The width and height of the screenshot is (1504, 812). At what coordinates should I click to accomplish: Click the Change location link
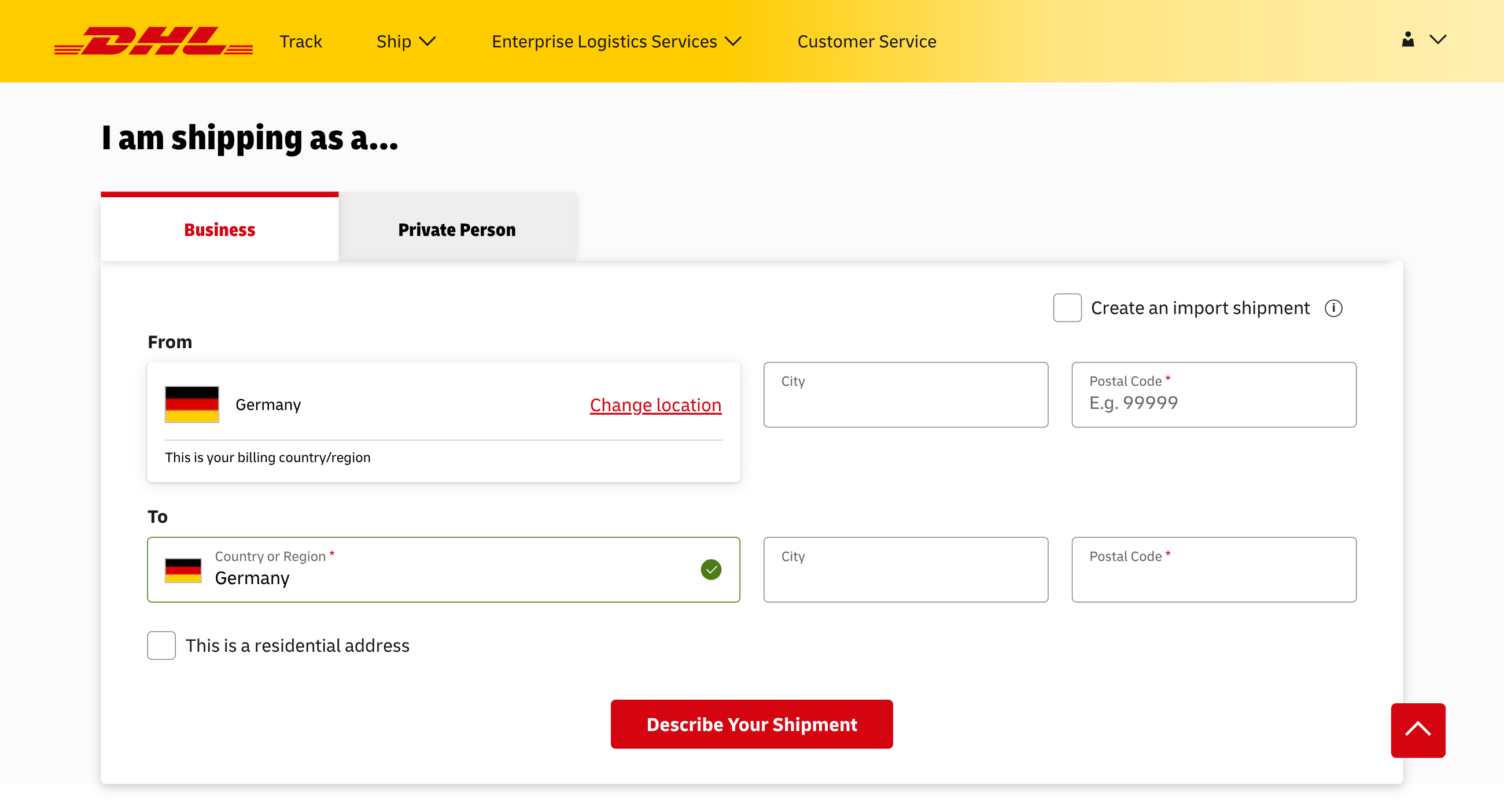pyautogui.click(x=655, y=404)
